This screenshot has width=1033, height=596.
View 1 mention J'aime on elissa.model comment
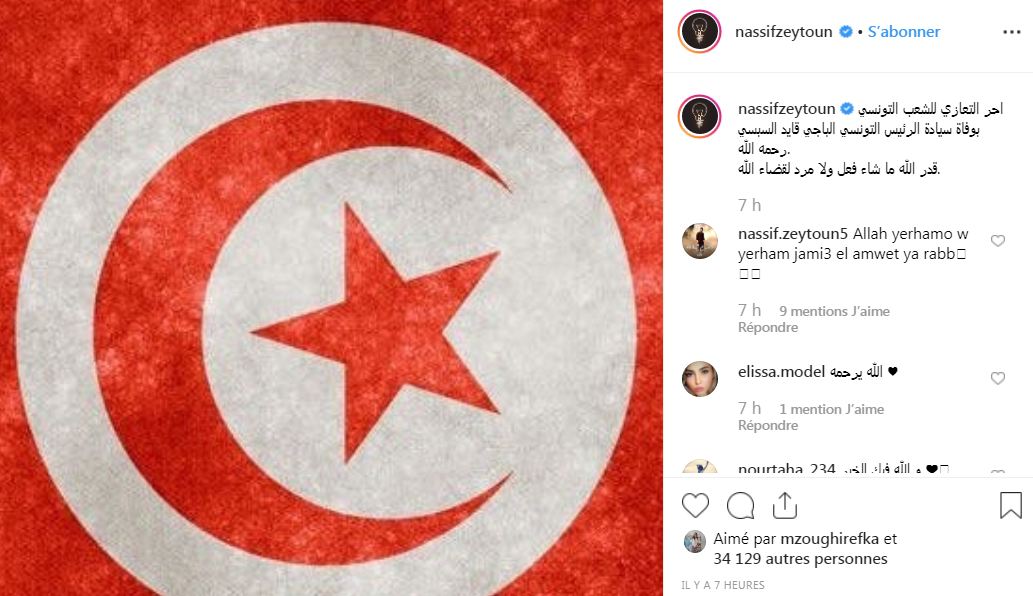(x=831, y=409)
